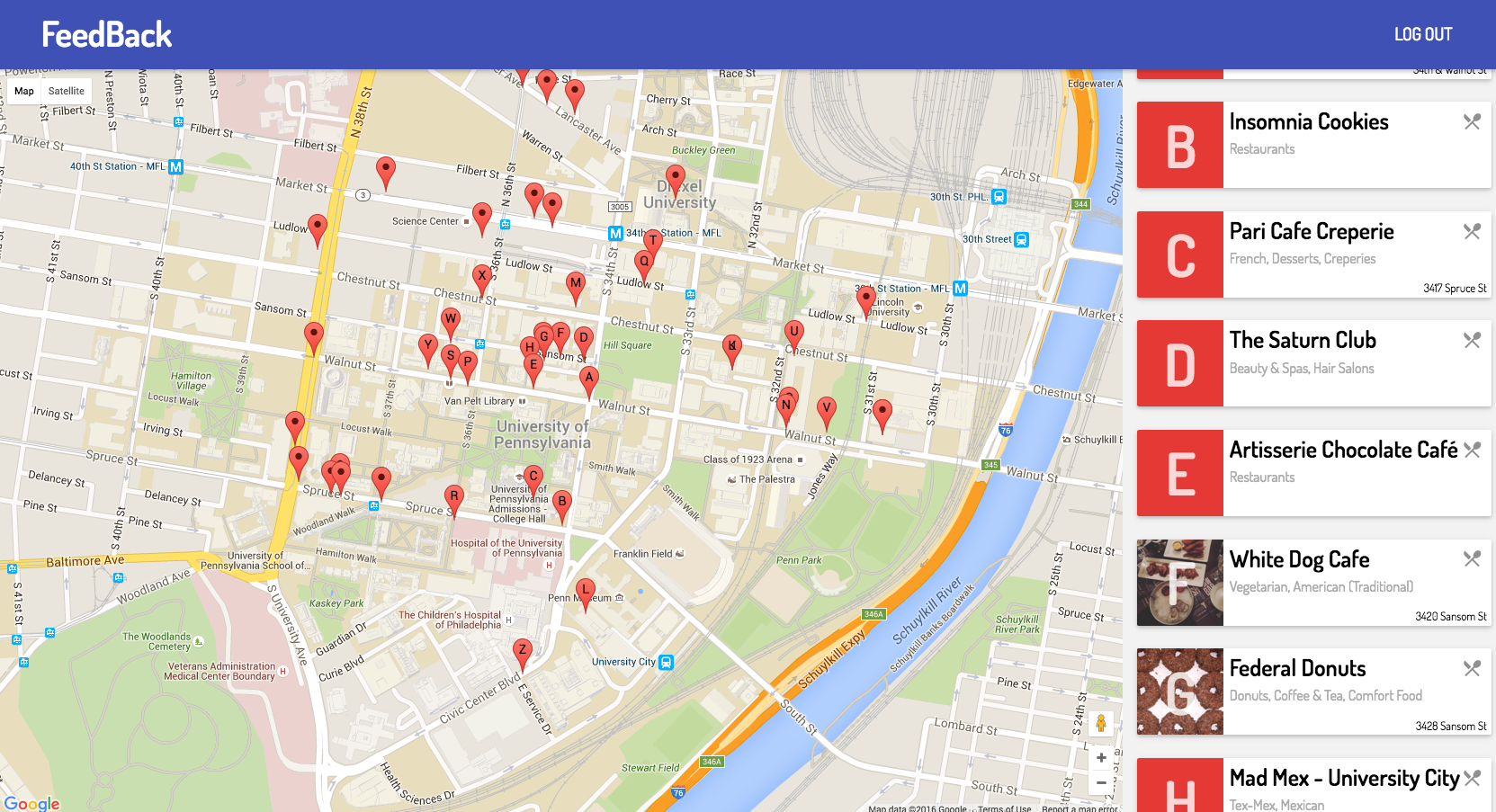Switch to Map view type
The width and height of the screenshot is (1496, 812).
24,91
